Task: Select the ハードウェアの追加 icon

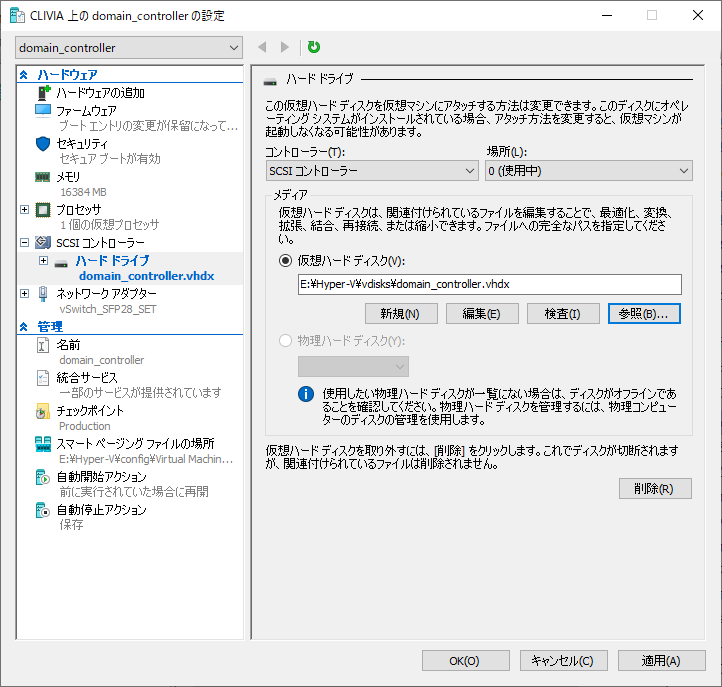Action: click(x=43, y=93)
